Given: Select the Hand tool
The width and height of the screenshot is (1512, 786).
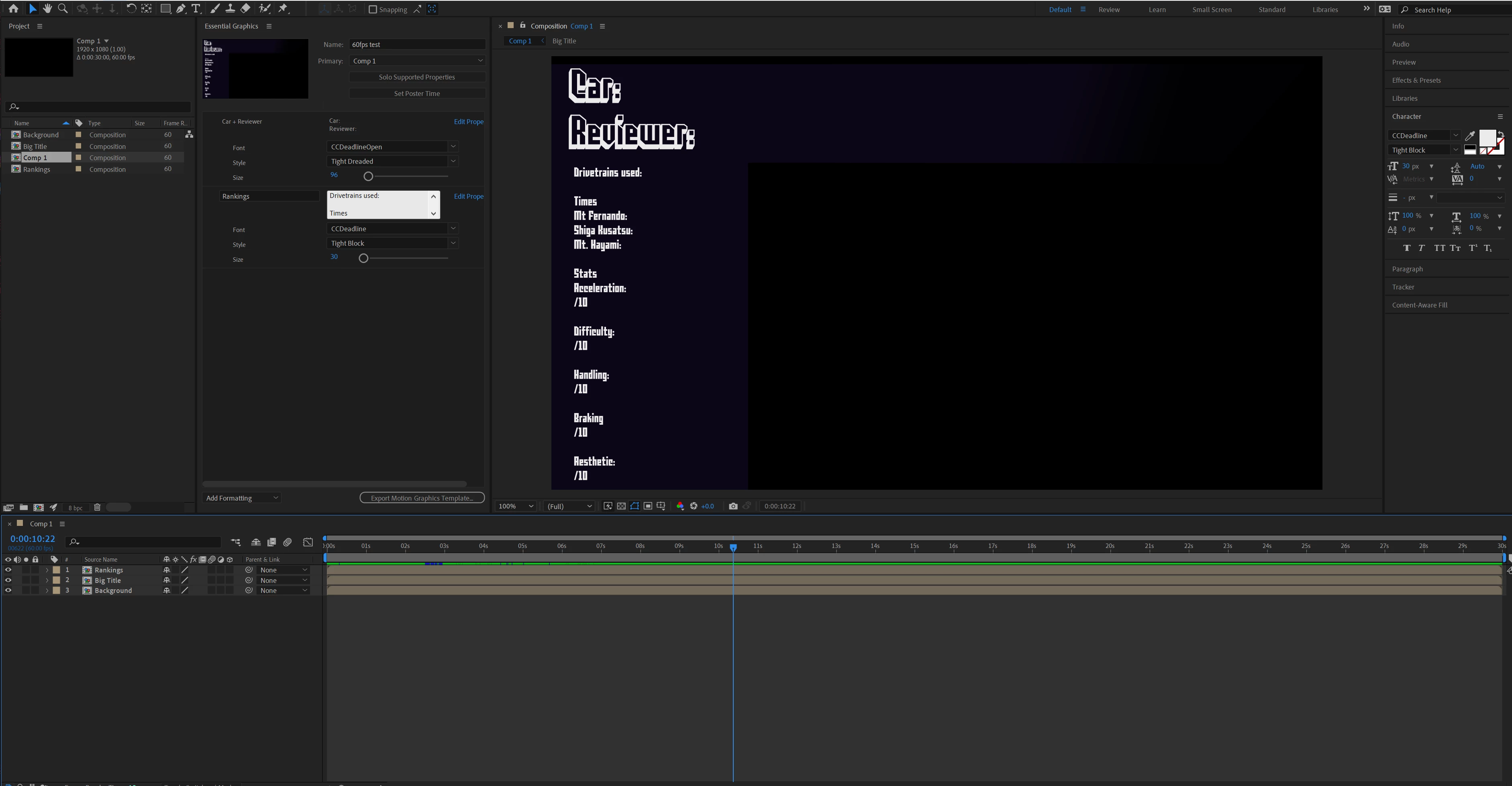Looking at the screenshot, I should click(x=47, y=9).
